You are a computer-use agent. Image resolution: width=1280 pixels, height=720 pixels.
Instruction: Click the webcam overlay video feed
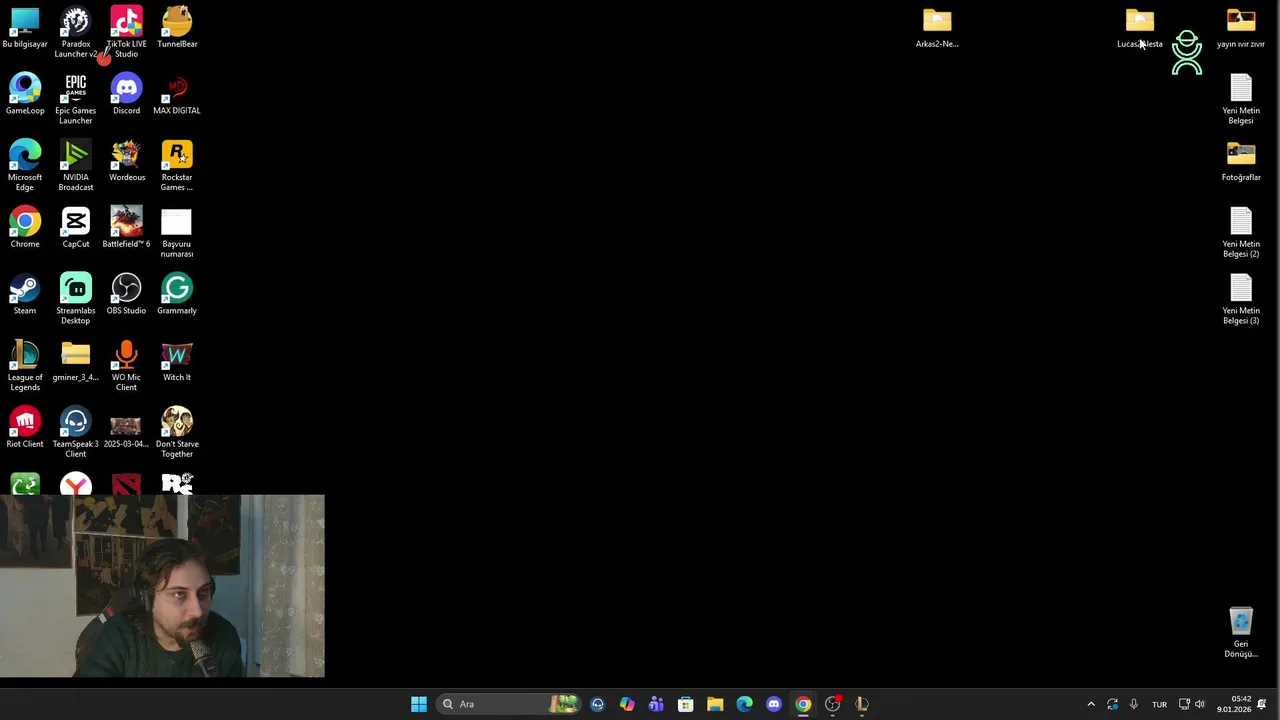162,586
